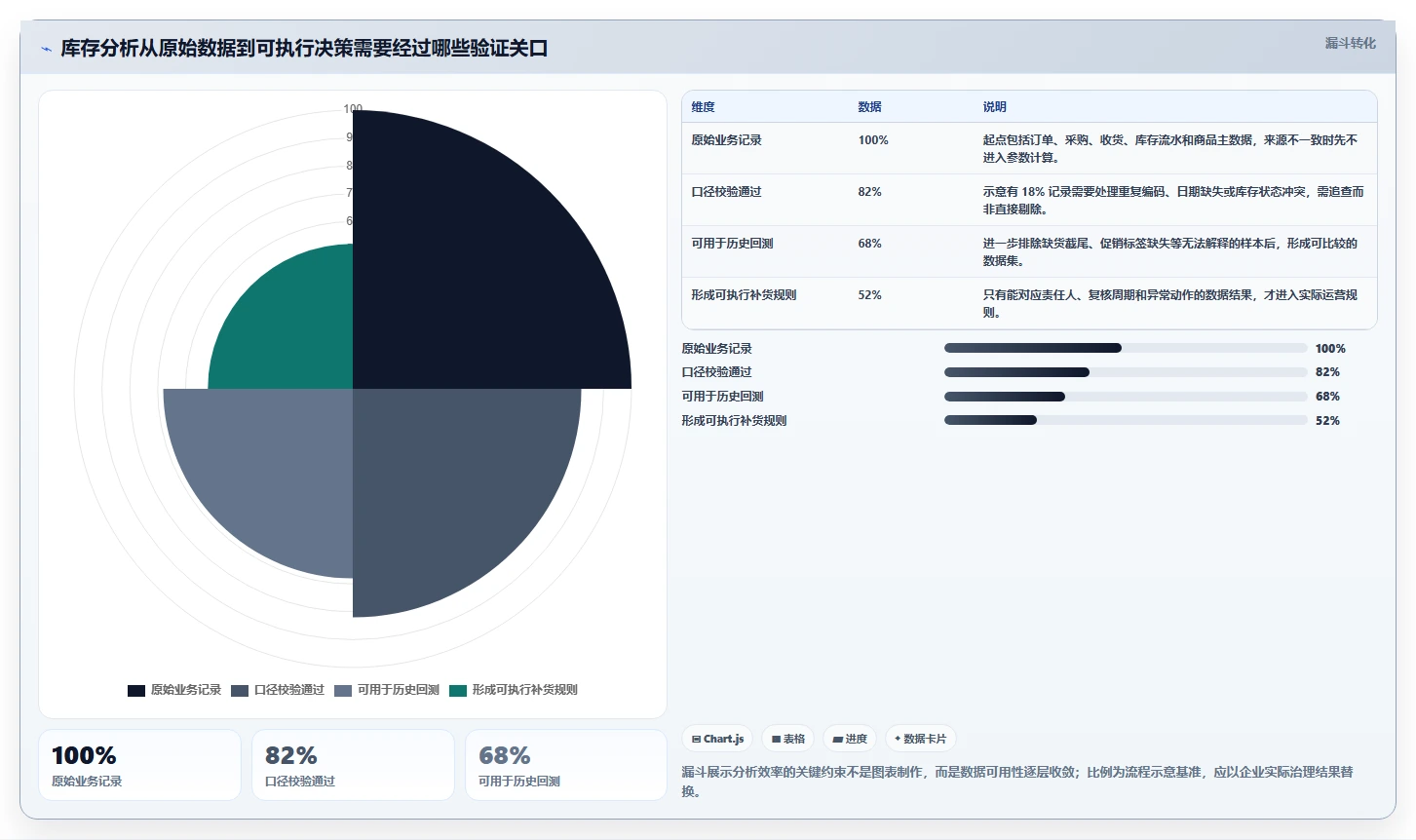Click the 口径校验通过 progress bar
This screenshot has width=1416, height=840.
tap(1126, 372)
